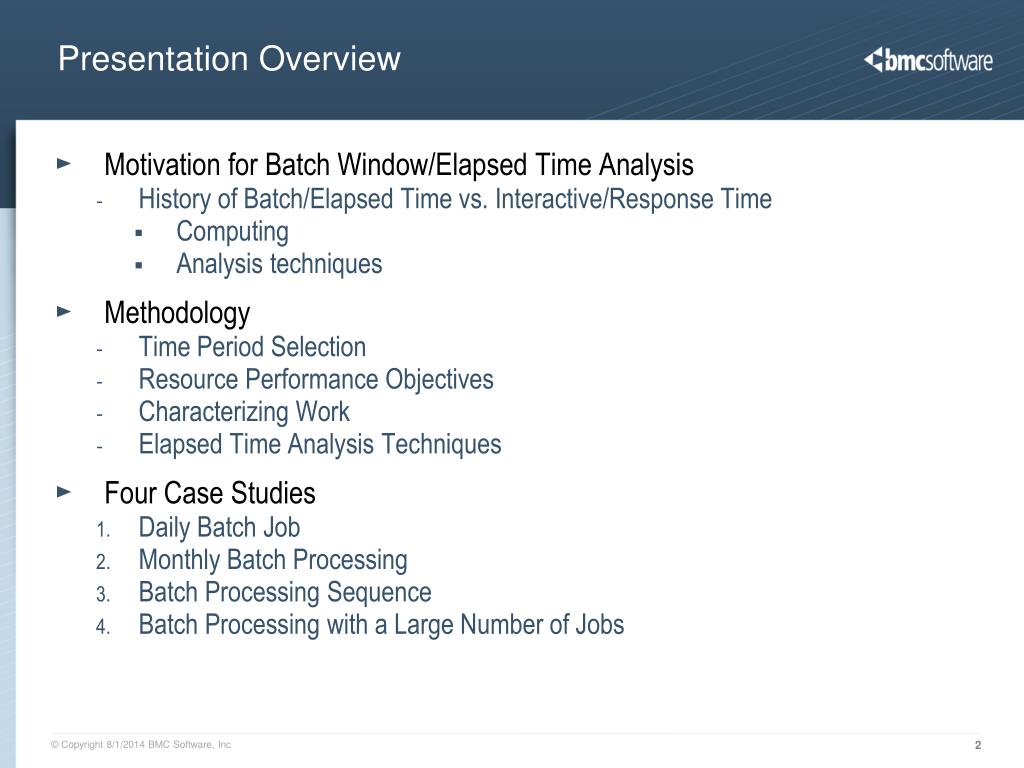Screen dimensions: 1024x768
Task: Click the arrow bullet beside Methodology
Action: tap(64, 312)
